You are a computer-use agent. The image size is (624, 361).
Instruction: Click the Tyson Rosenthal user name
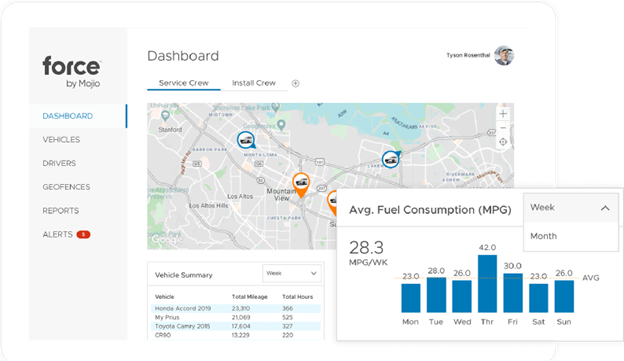tap(468, 55)
